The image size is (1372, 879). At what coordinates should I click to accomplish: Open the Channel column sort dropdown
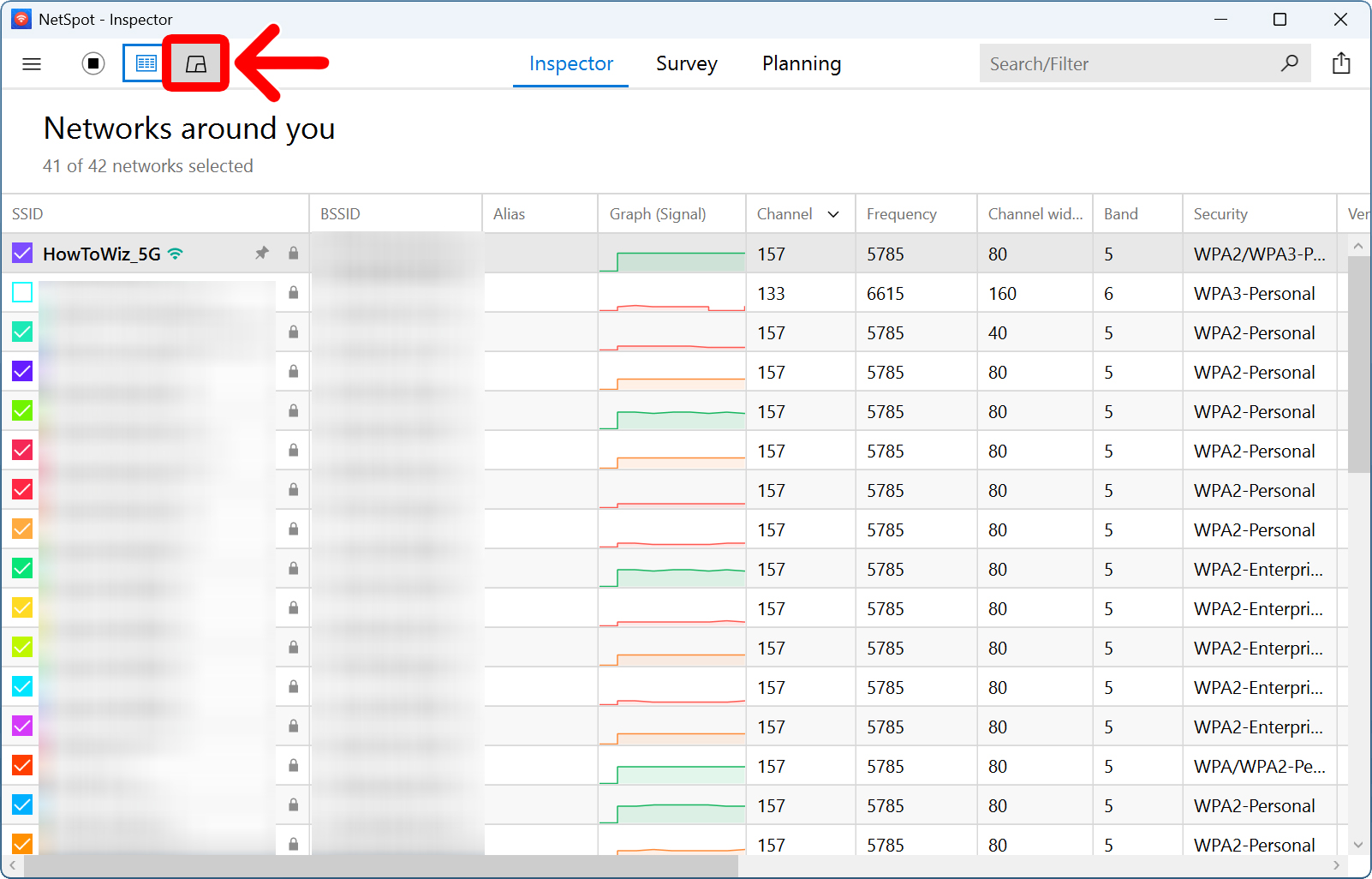(833, 214)
